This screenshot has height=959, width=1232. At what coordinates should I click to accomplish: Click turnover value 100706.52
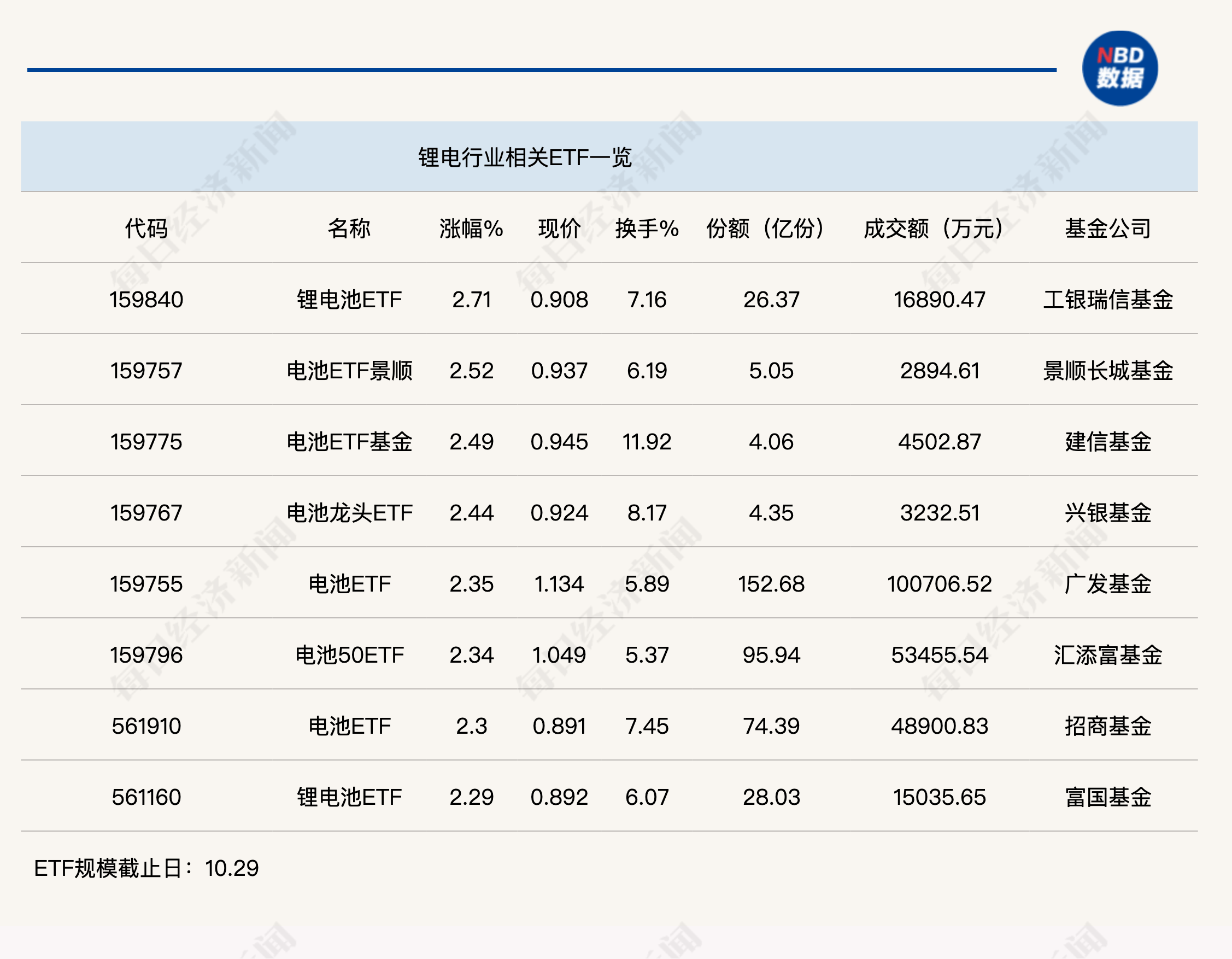(x=939, y=584)
